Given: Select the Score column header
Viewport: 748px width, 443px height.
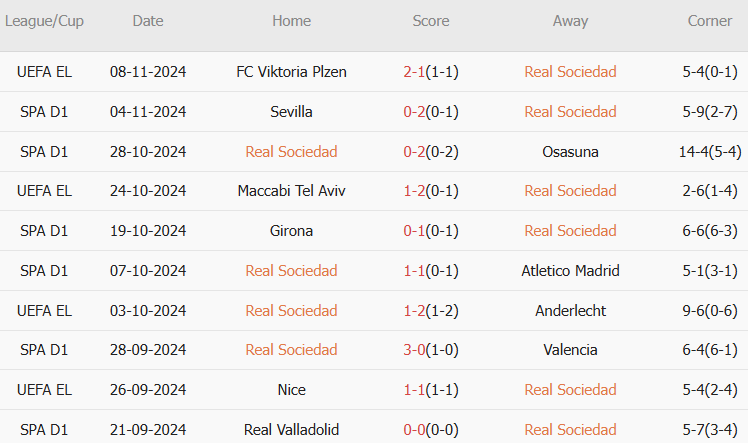Looking at the screenshot, I should point(431,21).
